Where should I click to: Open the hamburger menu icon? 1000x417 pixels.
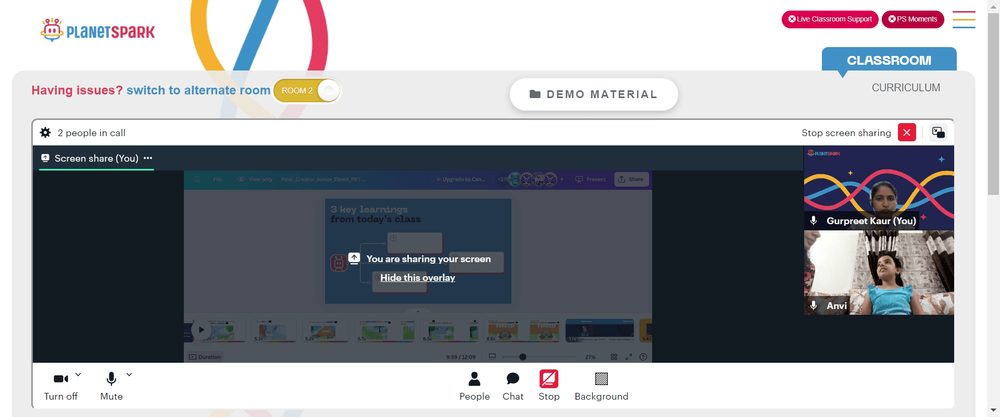pos(964,19)
